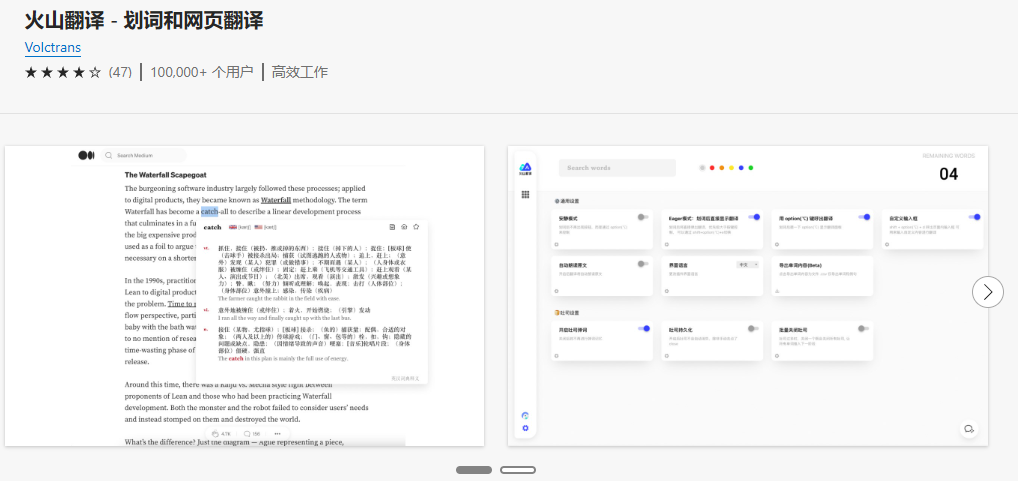Screen dimensions: 1018x481
Task: Toggle the option key translation switch
Action: point(864,217)
